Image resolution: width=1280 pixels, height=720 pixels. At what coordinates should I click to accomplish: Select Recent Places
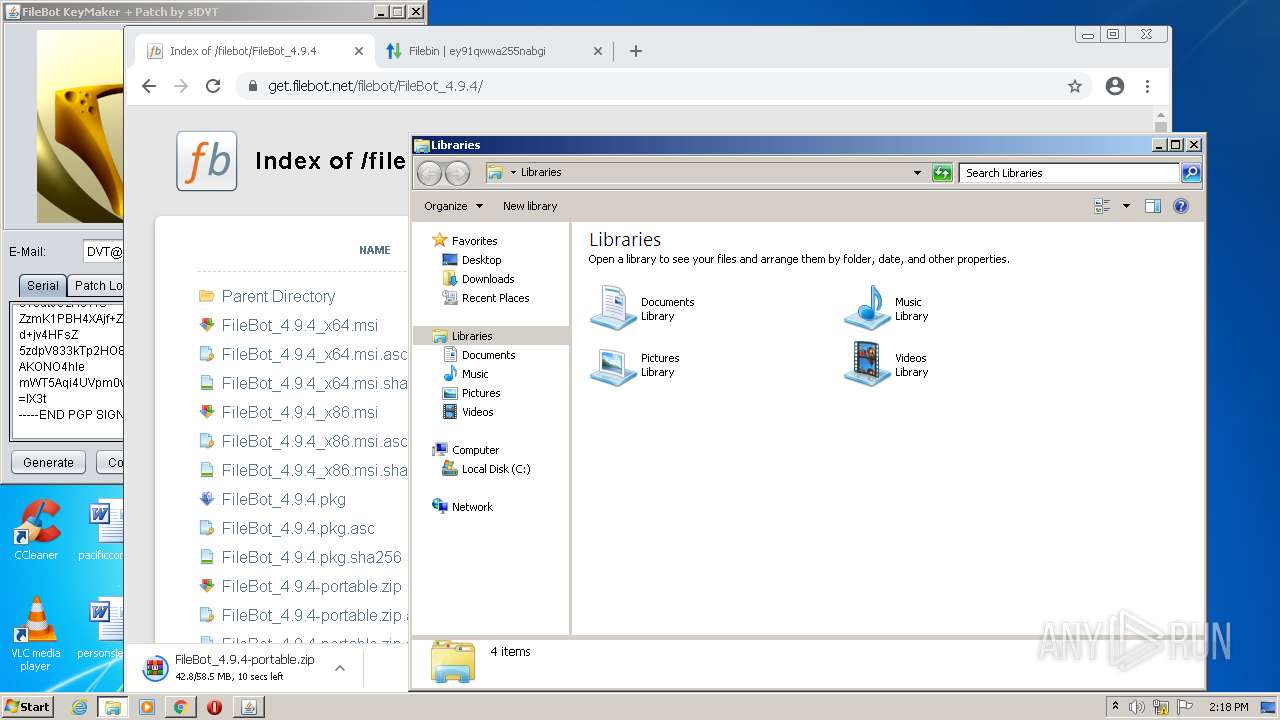point(495,298)
